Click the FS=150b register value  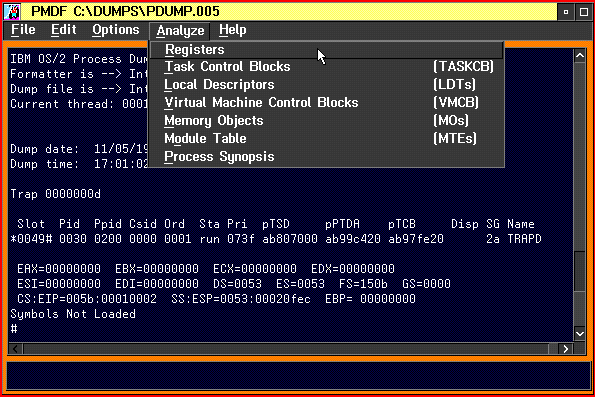[x=363, y=284]
